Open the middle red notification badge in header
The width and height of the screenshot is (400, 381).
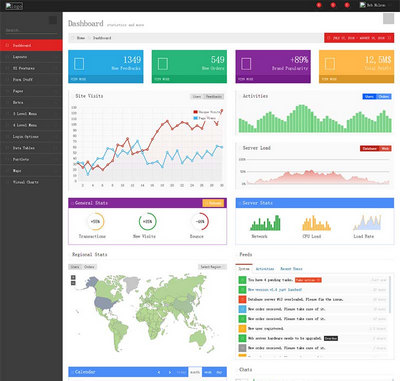pos(333,5)
